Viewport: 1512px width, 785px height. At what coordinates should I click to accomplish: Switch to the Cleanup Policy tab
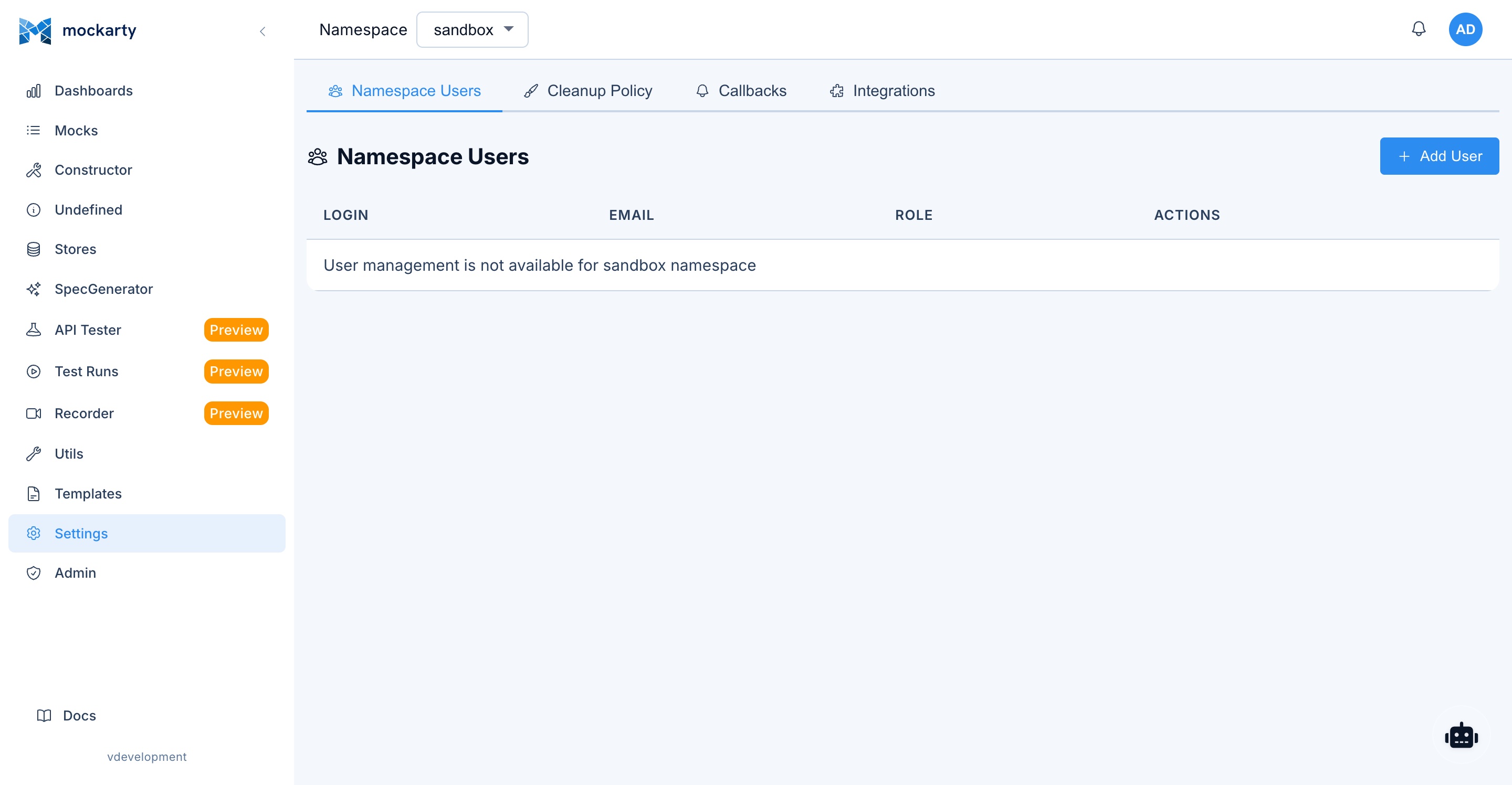tap(588, 91)
